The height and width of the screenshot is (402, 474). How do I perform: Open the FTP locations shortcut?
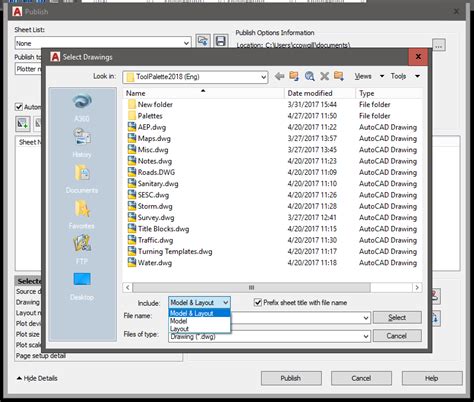pyautogui.click(x=82, y=250)
